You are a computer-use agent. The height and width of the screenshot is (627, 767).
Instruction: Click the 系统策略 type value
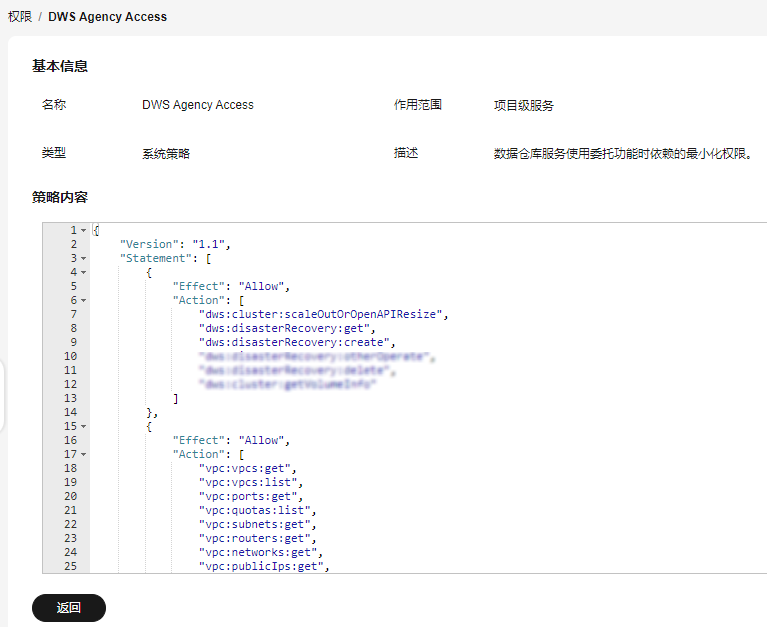[166, 154]
